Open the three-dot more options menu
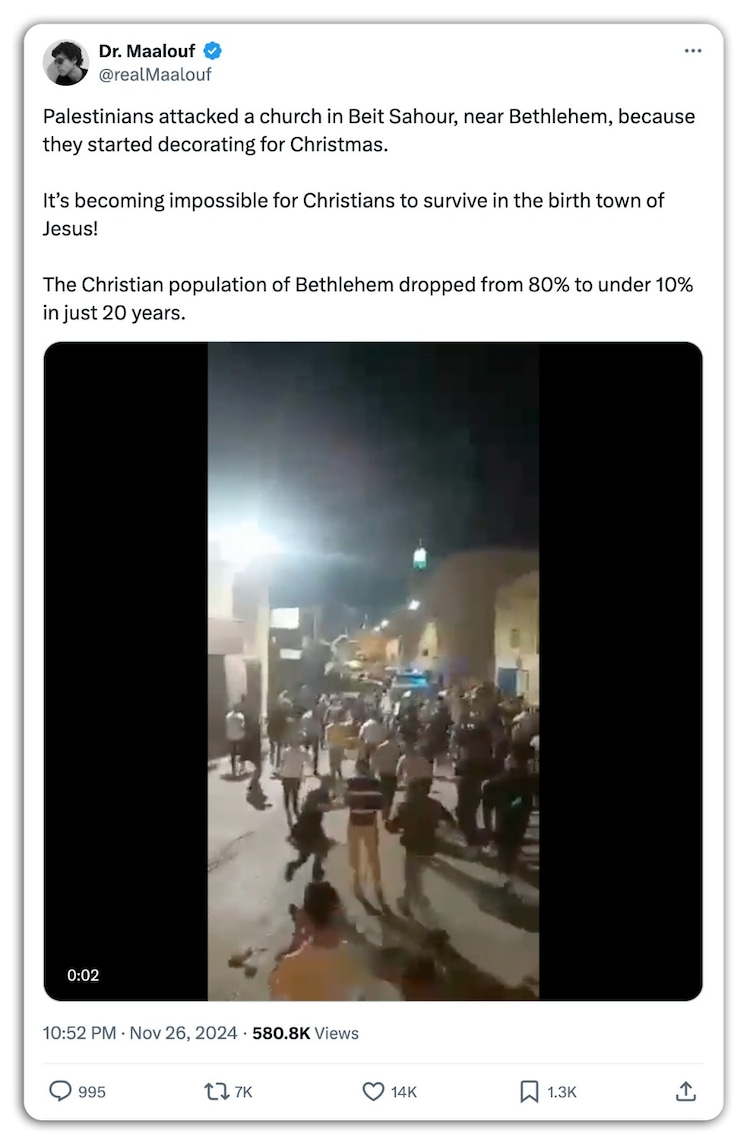This screenshot has height=1146, width=750. point(692,51)
